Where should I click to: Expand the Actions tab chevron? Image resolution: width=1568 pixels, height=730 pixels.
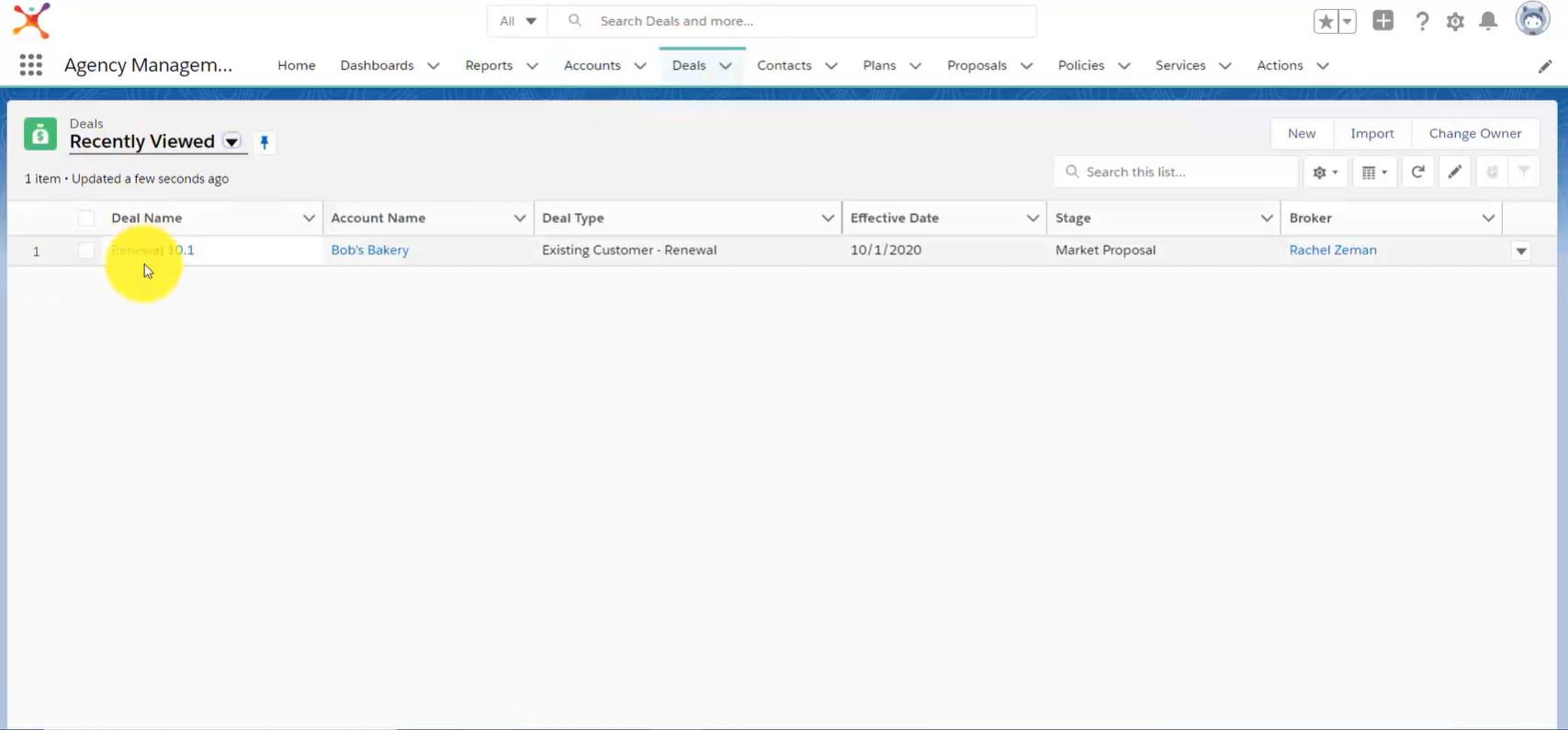tap(1323, 65)
